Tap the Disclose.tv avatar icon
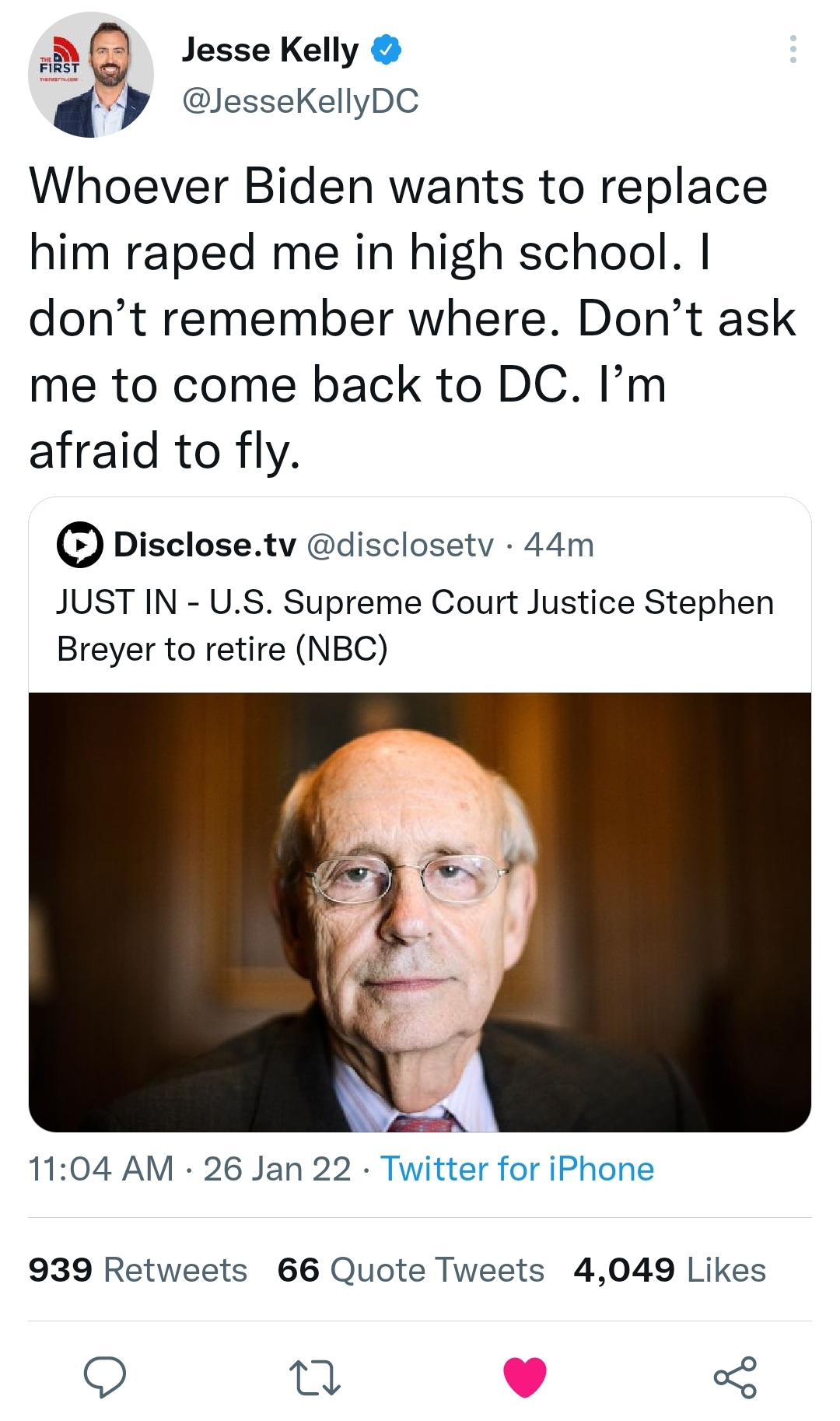The height and width of the screenshot is (1421, 840). point(79,545)
